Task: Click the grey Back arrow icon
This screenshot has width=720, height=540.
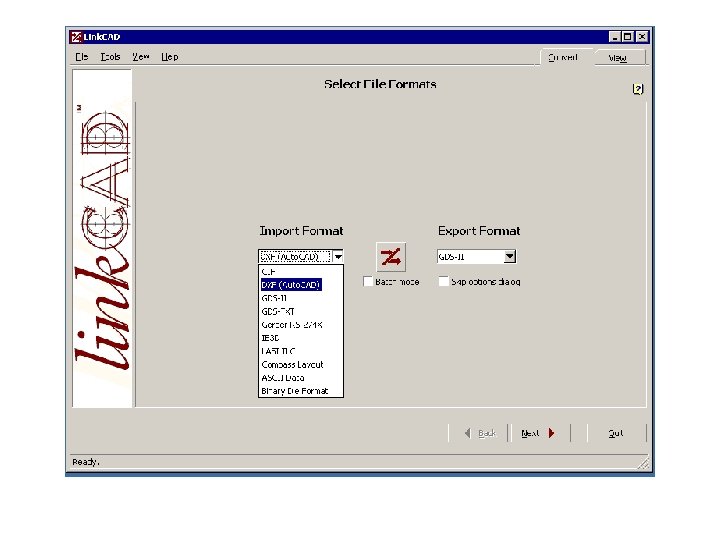Action: tap(467, 433)
